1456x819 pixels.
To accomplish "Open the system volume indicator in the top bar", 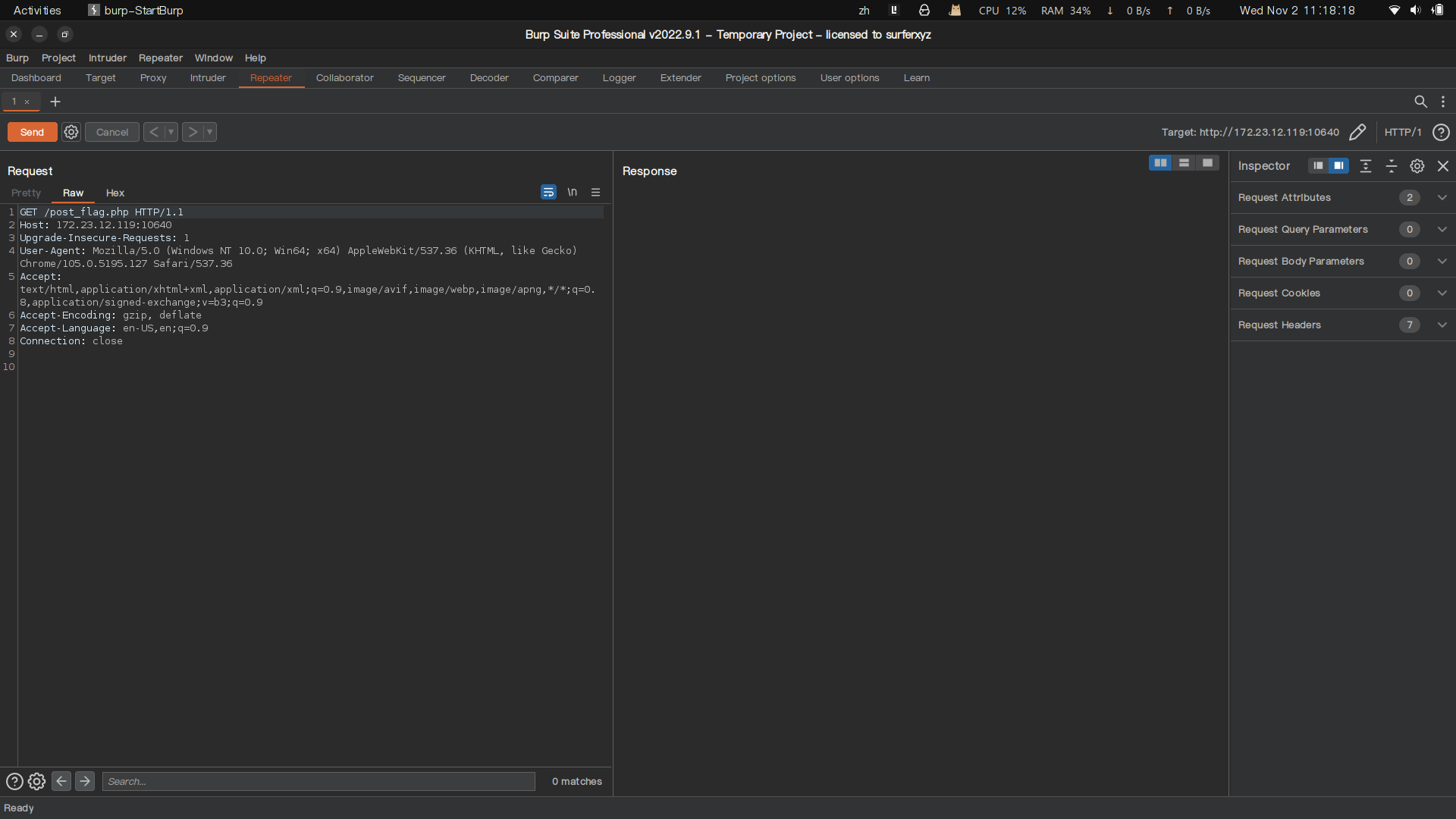I will pyautogui.click(x=1415, y=11).
